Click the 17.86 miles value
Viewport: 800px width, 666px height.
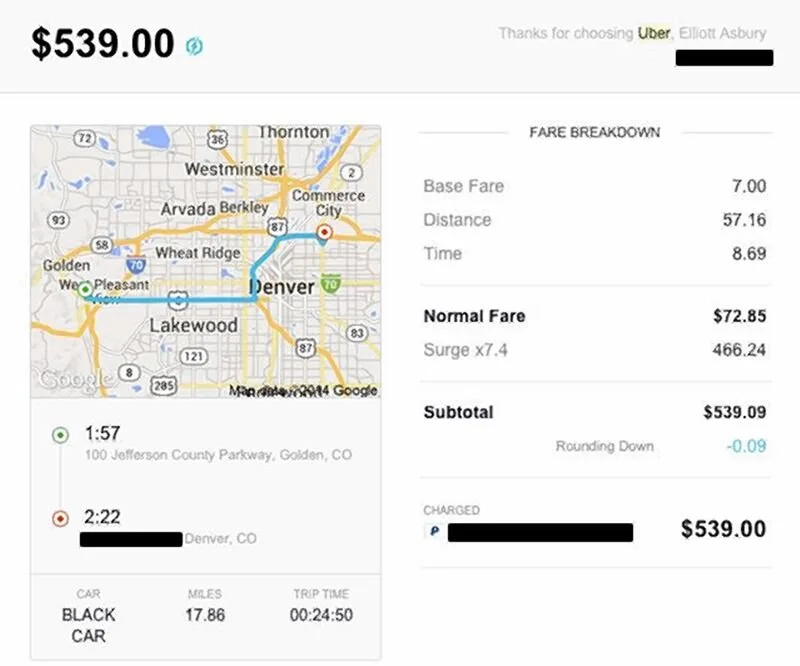pyautogui.click(x=204, y=615)
